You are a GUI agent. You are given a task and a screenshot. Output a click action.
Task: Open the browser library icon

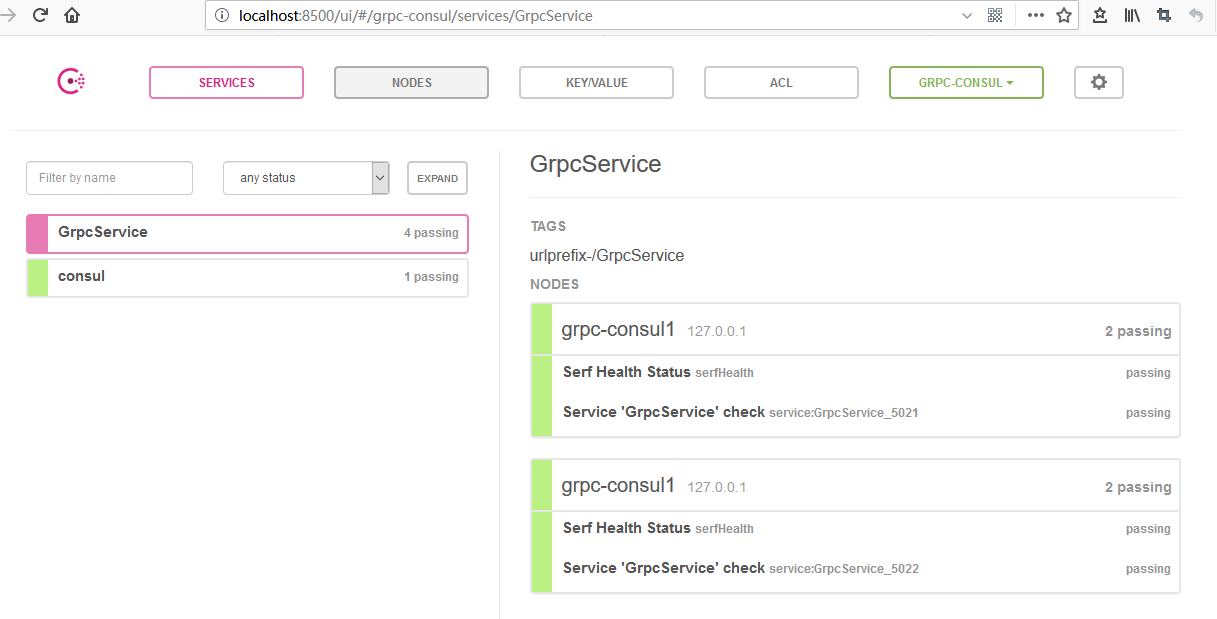pos(1132,15)
